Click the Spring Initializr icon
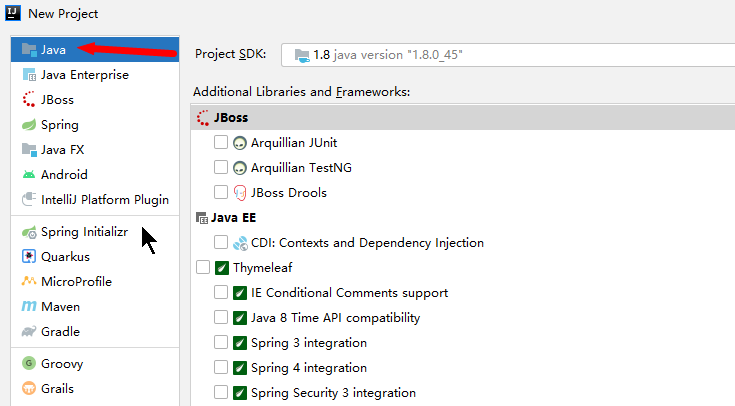This screenshot has width=735, height=406. click(29, 232)
